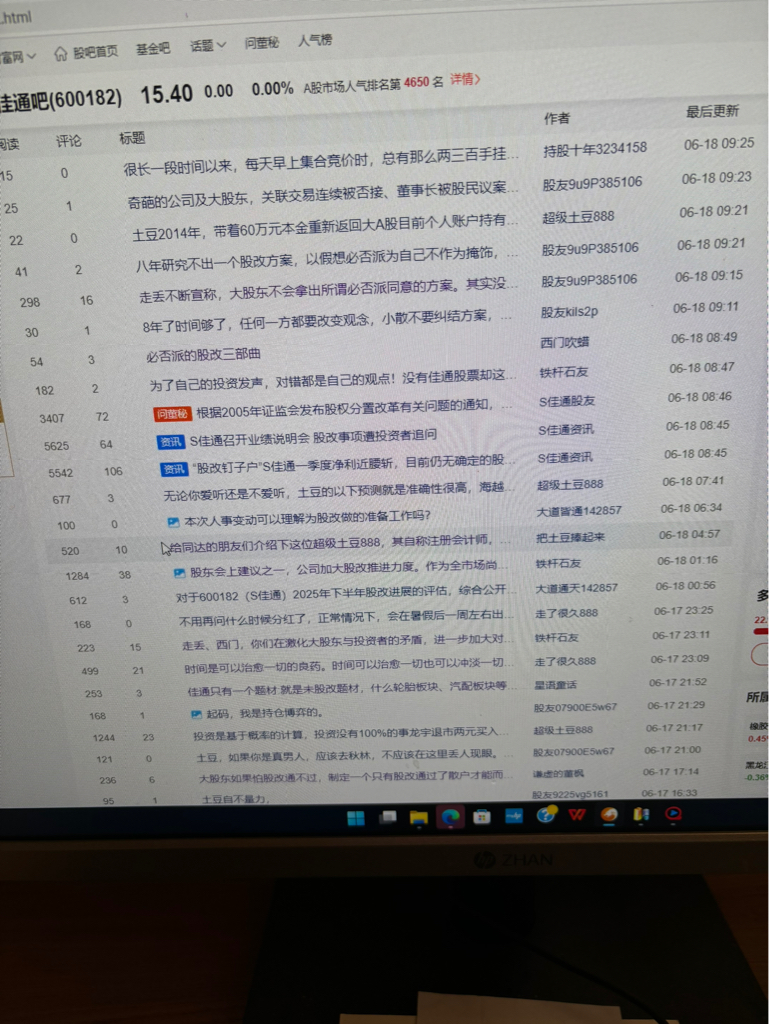Click the 评论 column header

68,141
